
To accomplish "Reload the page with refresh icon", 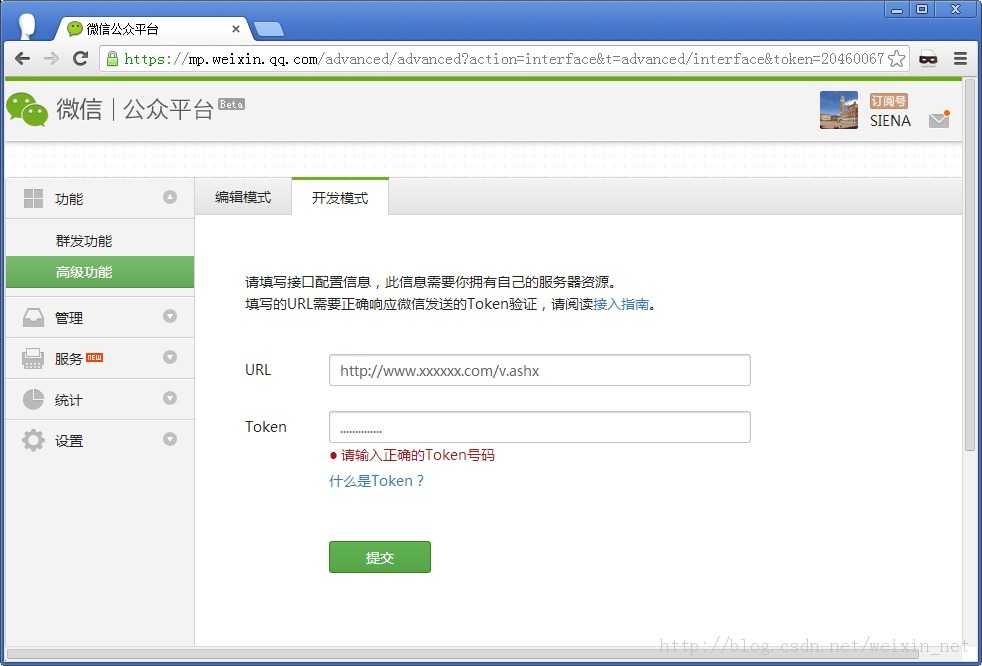I will [80, 59].
